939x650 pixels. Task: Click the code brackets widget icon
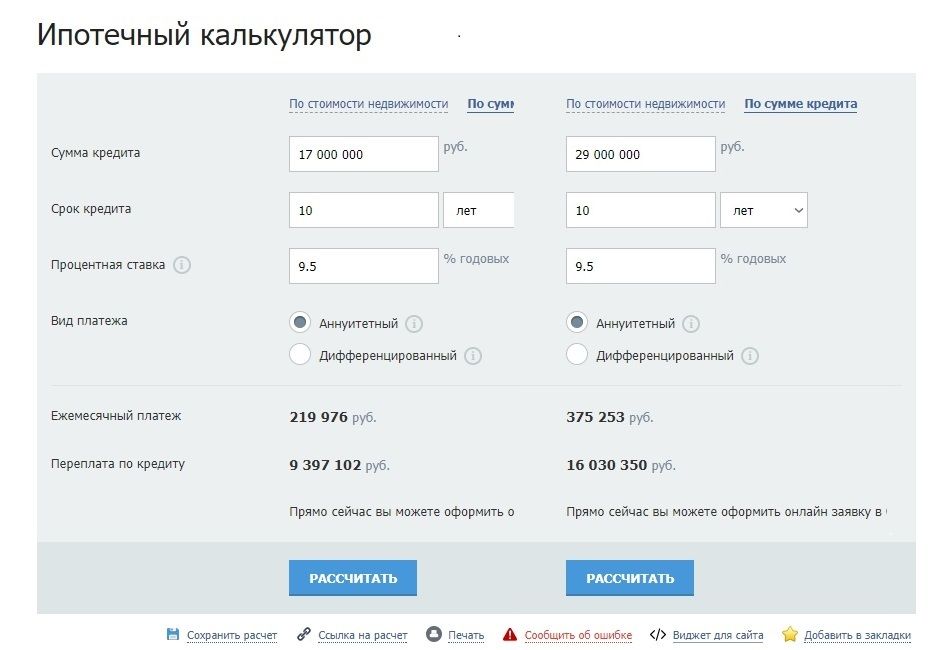pos(657,634)
